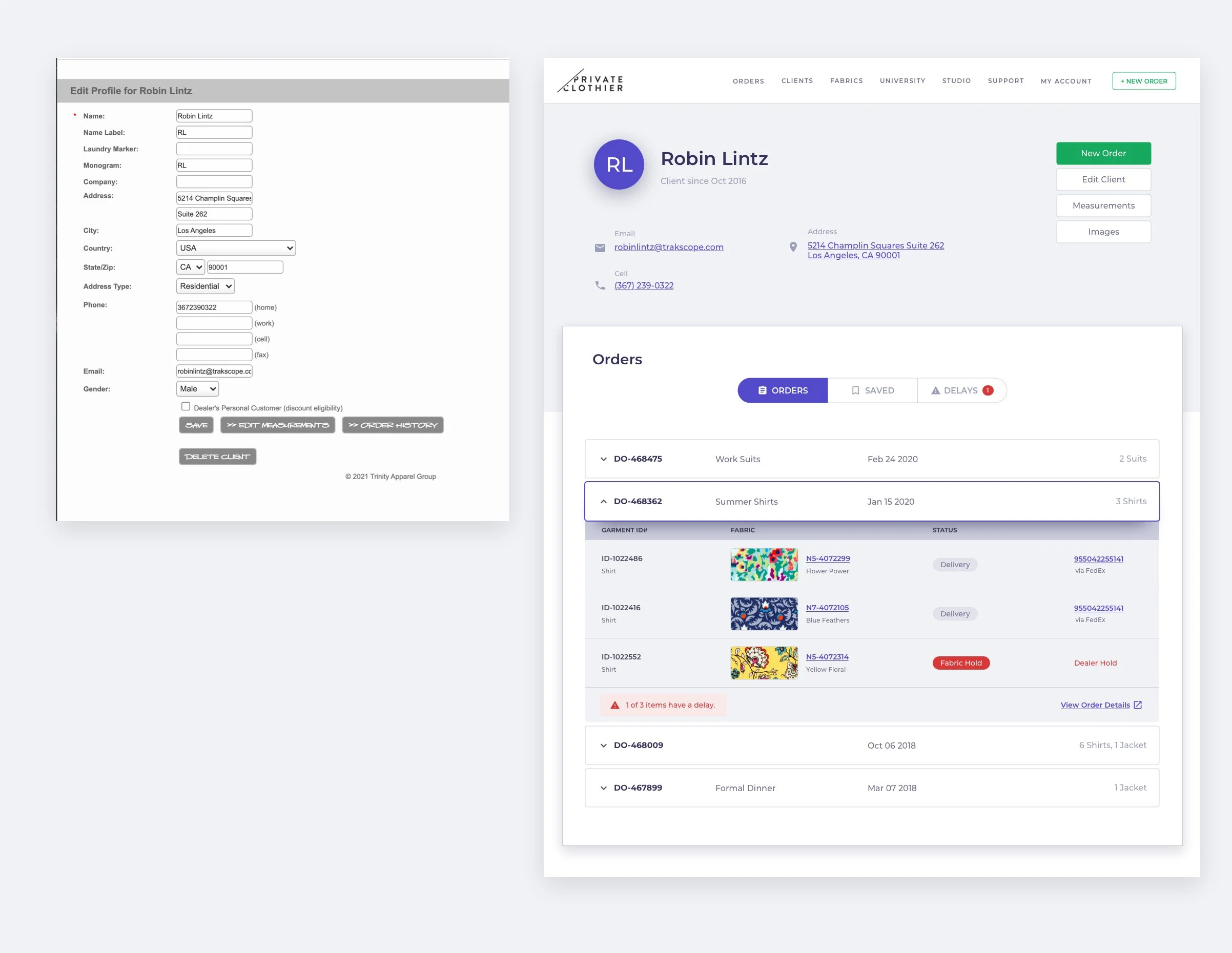This screenshot has width=1232, height=953.
Task: Switch to the Saved tab
Action: pyautogui.click(x=872, y=390)
